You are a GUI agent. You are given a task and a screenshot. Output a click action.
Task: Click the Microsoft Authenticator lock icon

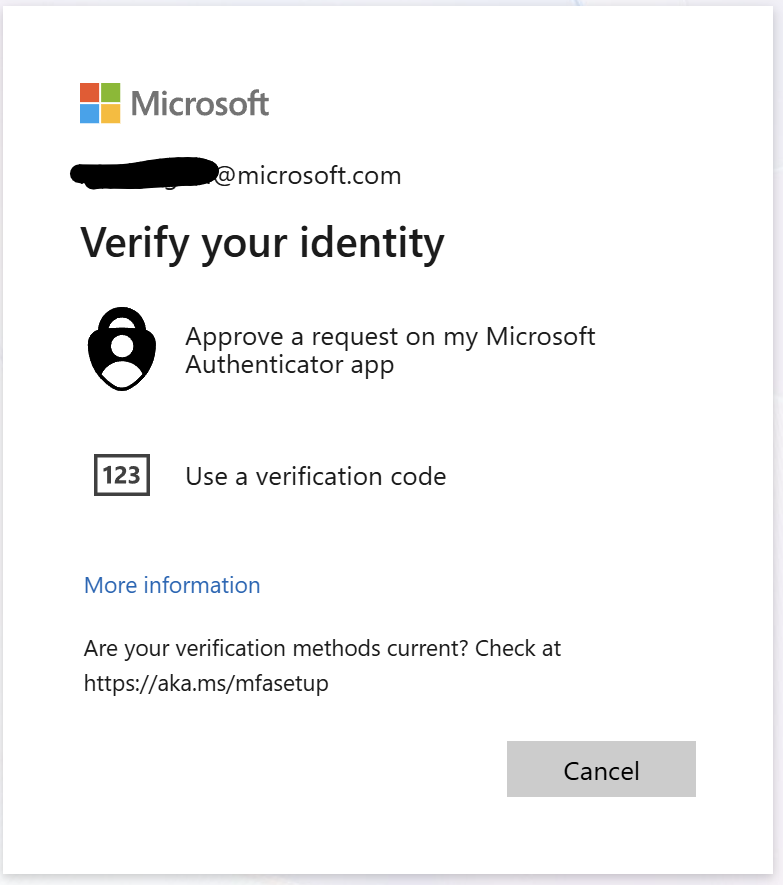pyautogui.click(x=122, y=349)
